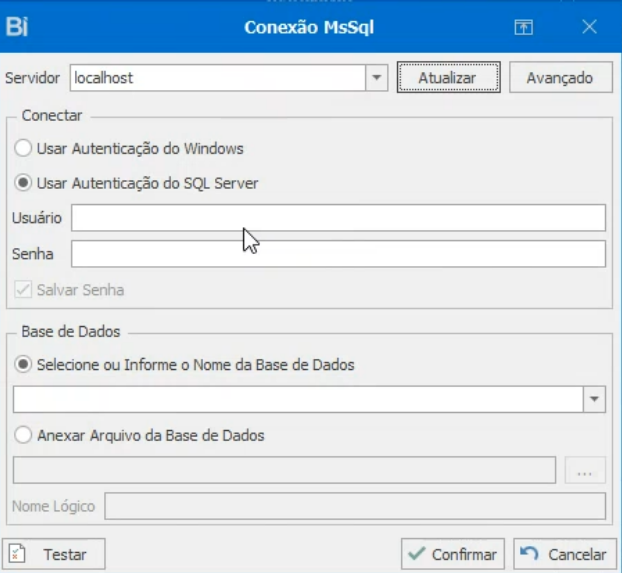Click the Usuário input field
Screen dimensions: 622x573
tap(338, 218)
